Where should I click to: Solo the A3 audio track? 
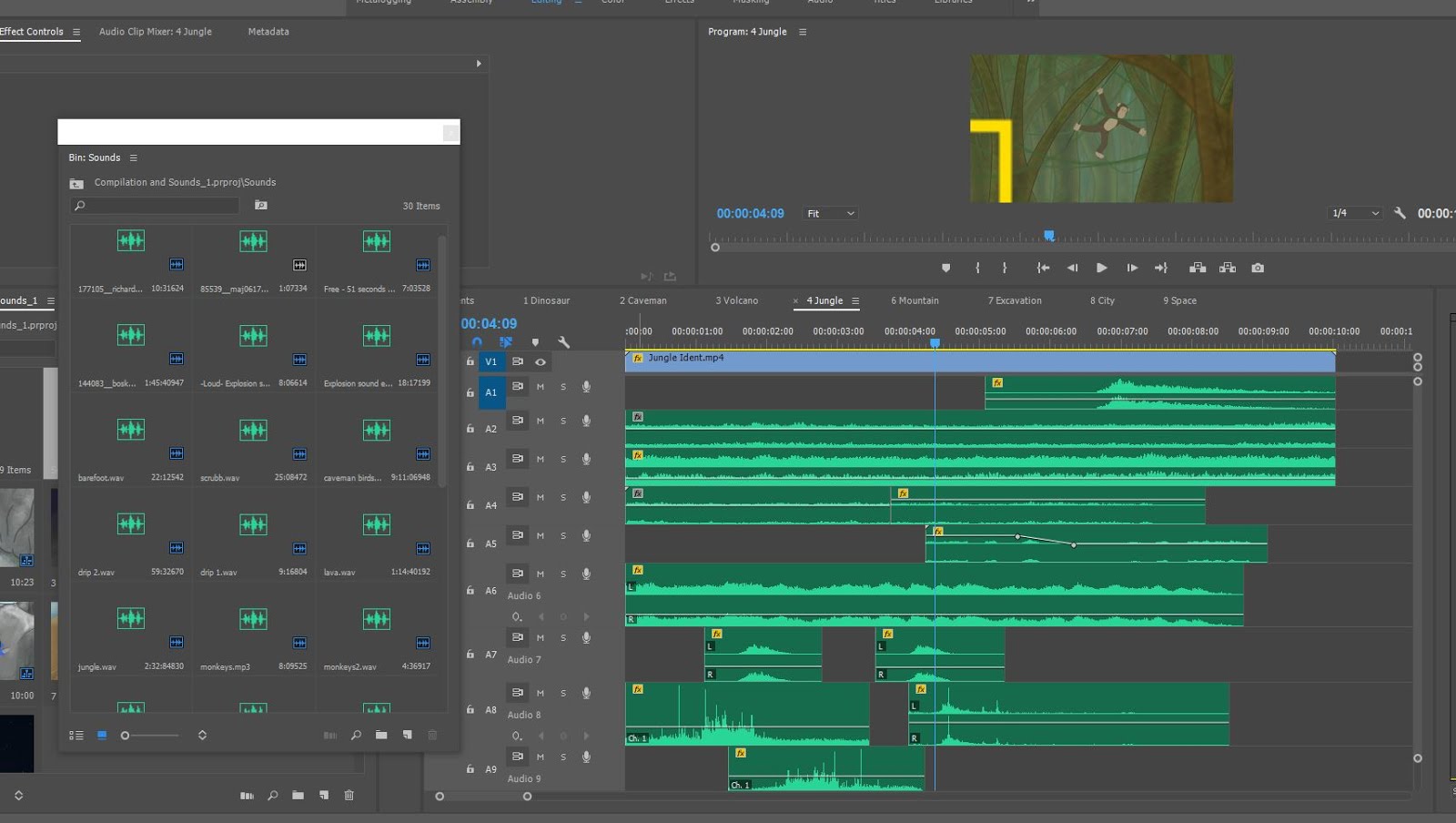563,460
